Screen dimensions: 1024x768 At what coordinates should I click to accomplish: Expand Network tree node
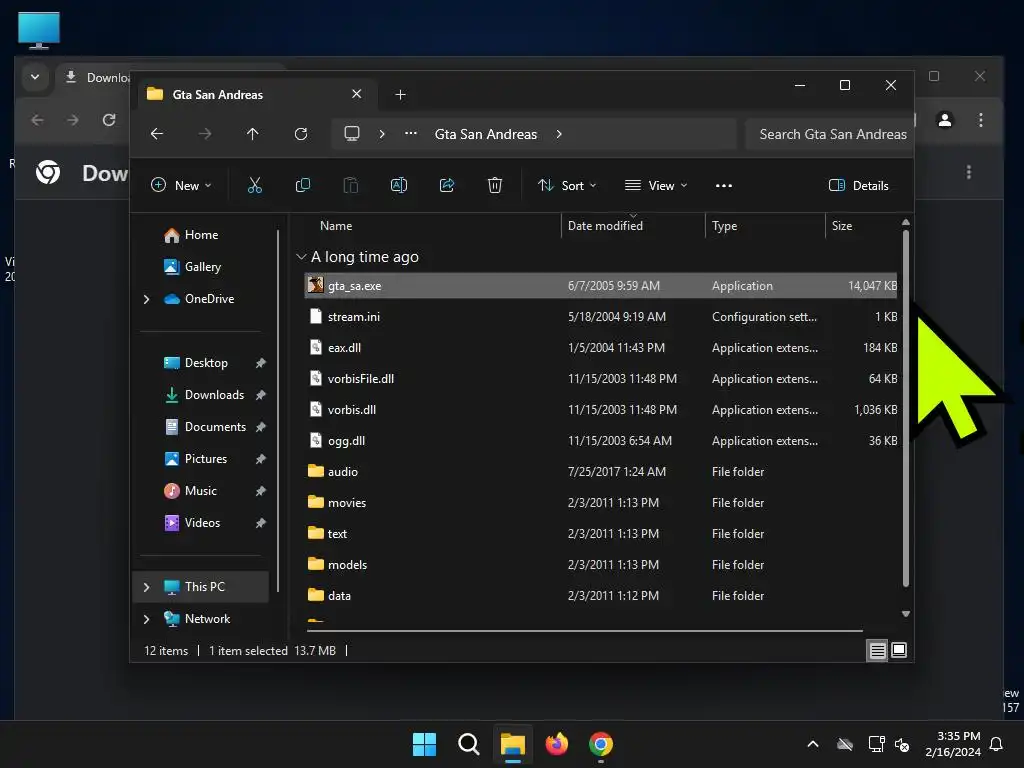coord(146,619)
